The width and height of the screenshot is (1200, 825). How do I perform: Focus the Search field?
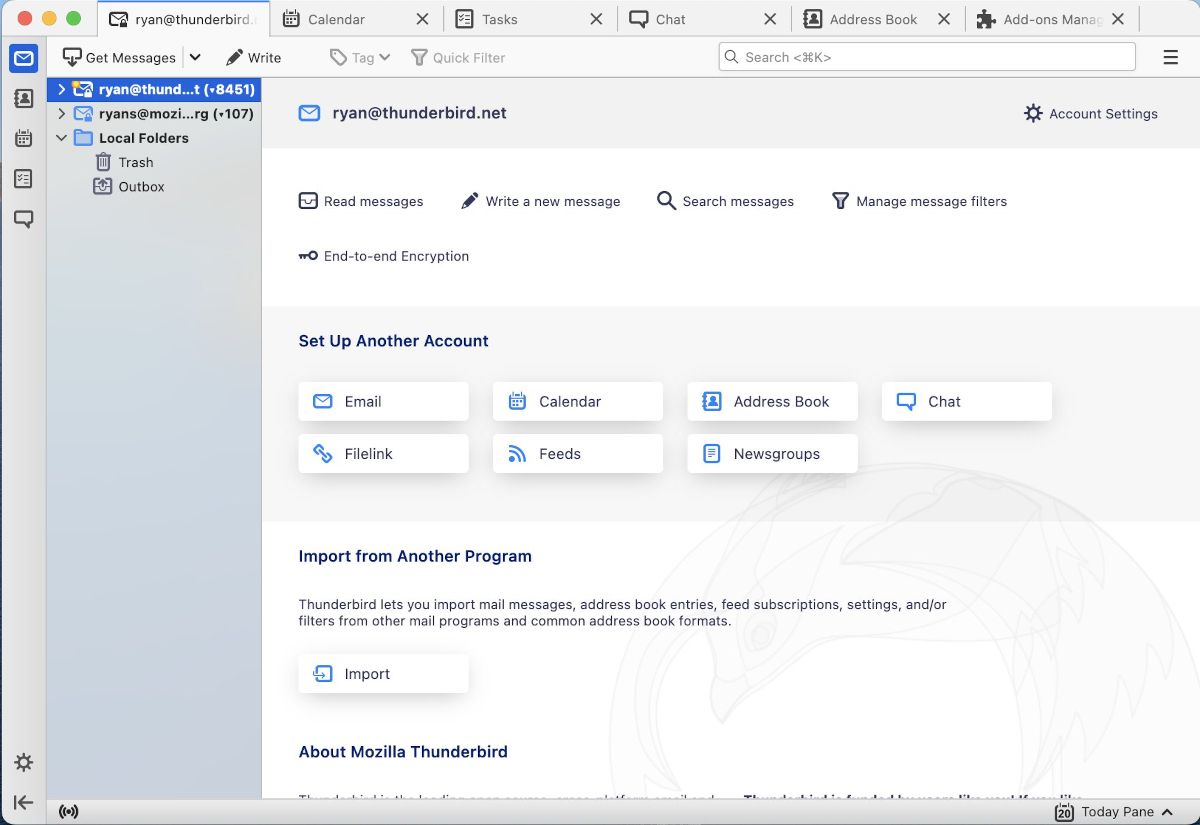tap(927, 57)
